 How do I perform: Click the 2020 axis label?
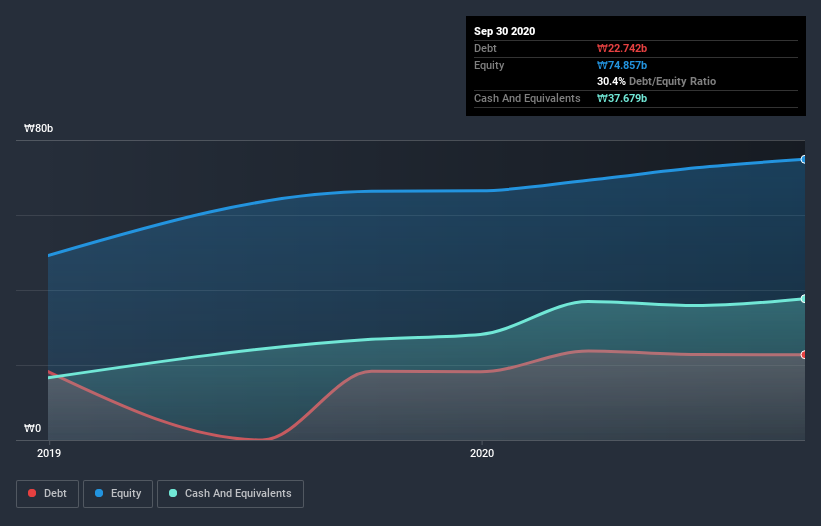point(482,453)
